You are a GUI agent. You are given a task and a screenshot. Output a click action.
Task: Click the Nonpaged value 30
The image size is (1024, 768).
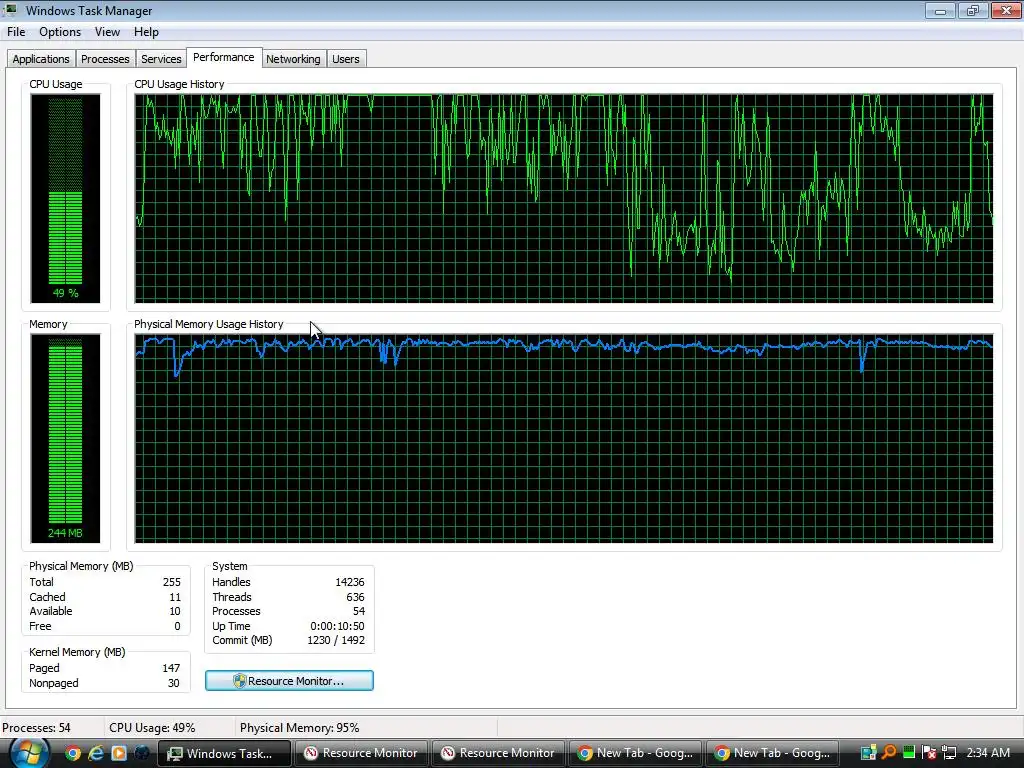174,683
